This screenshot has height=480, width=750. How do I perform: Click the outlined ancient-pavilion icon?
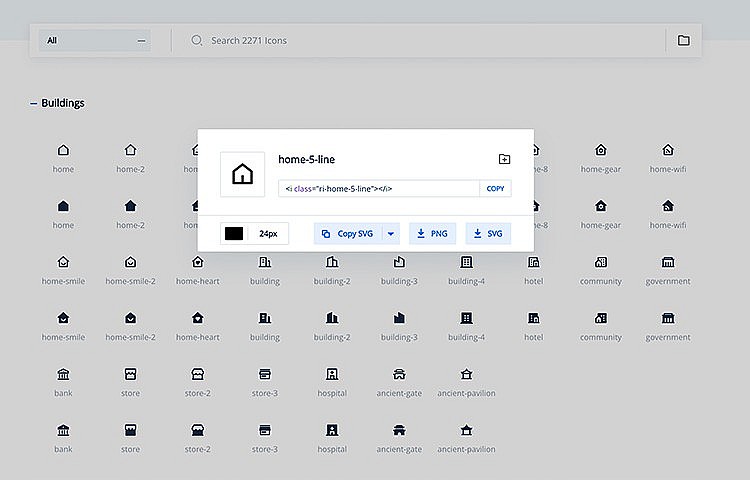(x=466, y=374)
